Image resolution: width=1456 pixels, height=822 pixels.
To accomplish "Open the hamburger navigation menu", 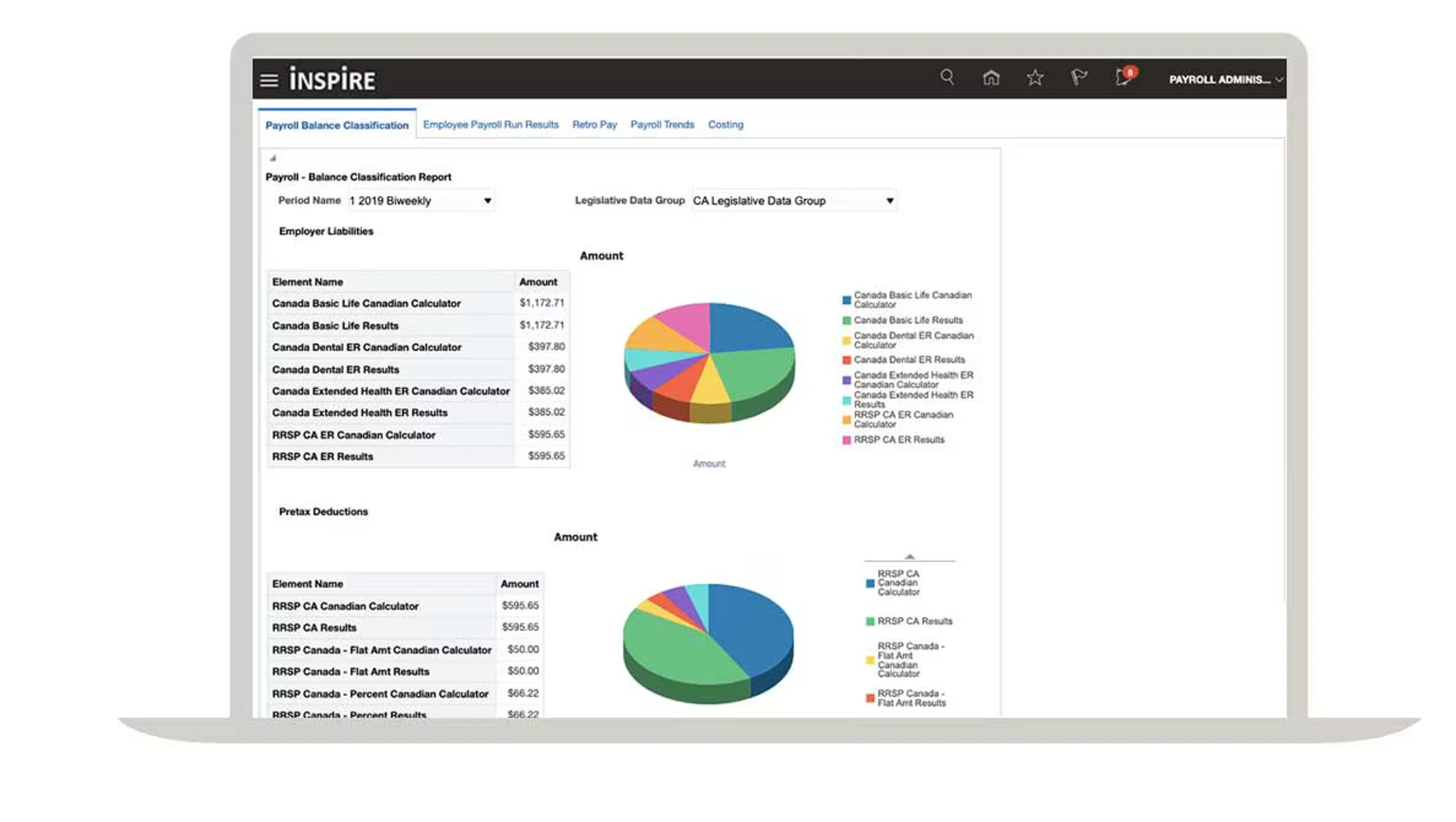I will pos(269,80).
